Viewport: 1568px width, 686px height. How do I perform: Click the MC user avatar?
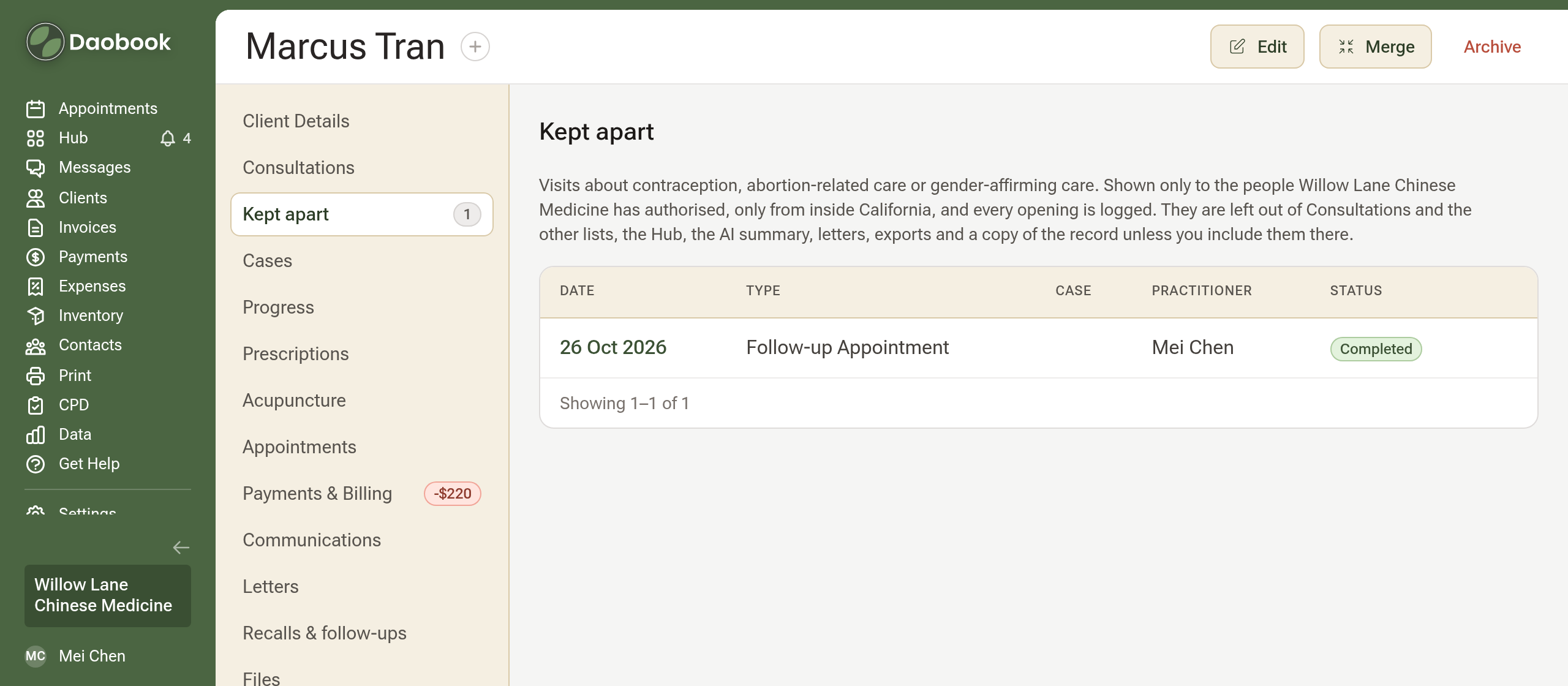(36, 656)
